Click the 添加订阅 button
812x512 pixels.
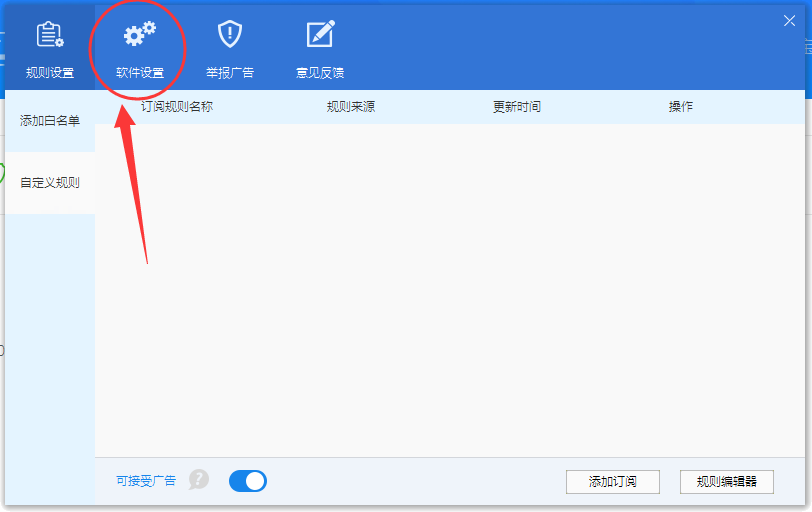[613, 481]
